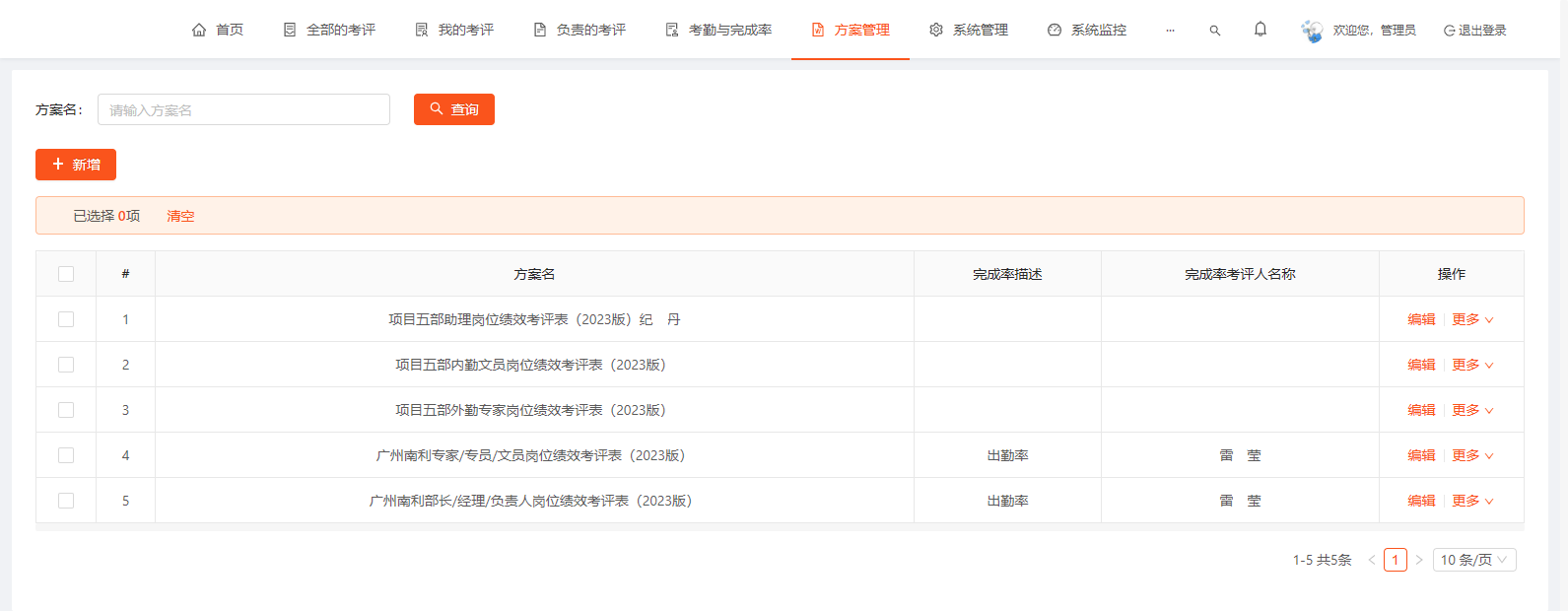Select the checkbox for row 4
The width and height of the screenshot is (1568, 611).
pyautogui.click(x=66, y=455)
